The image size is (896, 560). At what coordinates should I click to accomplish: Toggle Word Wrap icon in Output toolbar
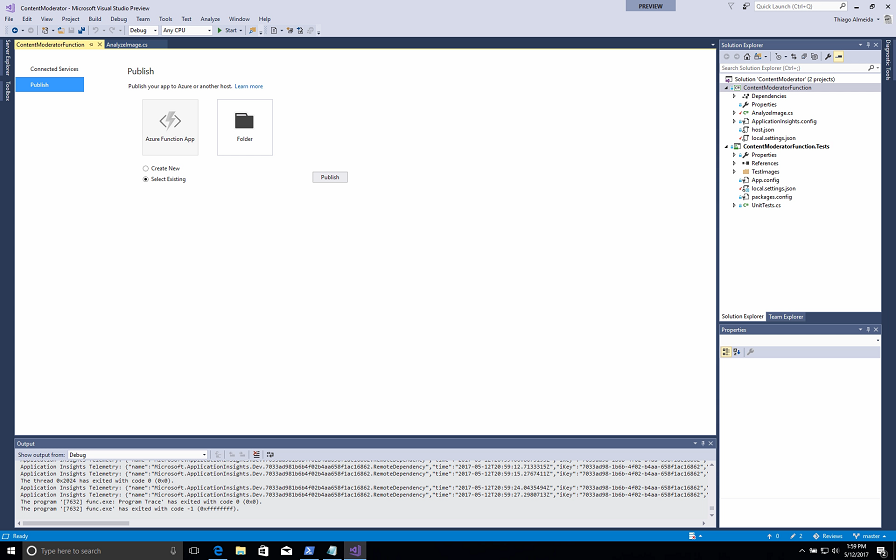tap(270, 455)
